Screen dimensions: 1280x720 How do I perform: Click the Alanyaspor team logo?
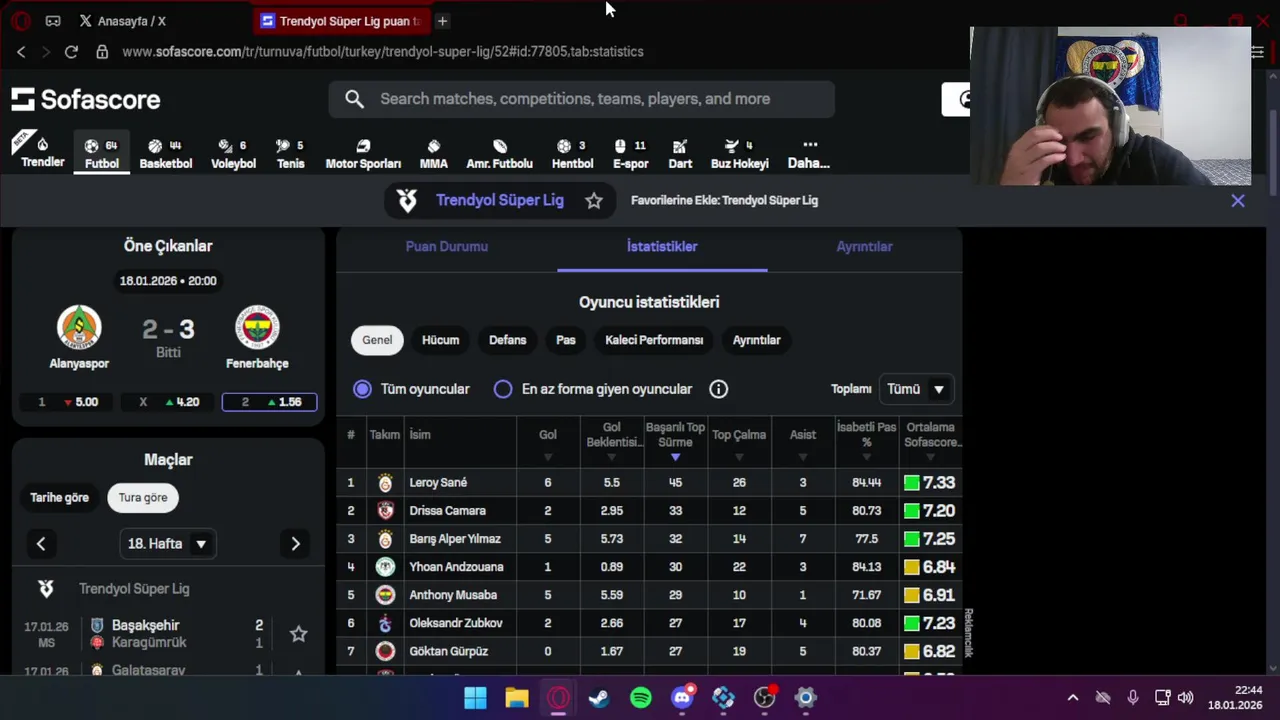79,327
